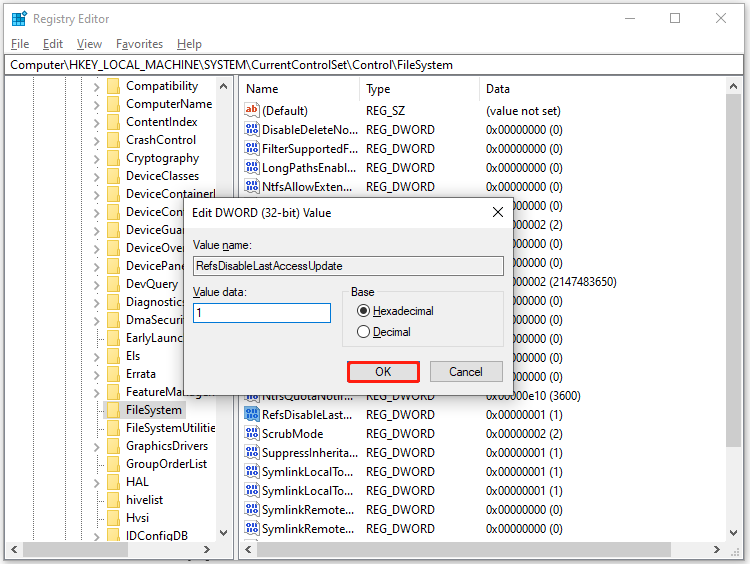Click the hivelist folder icon
Screen dimensions: 750x564
(x=113, y=500)
